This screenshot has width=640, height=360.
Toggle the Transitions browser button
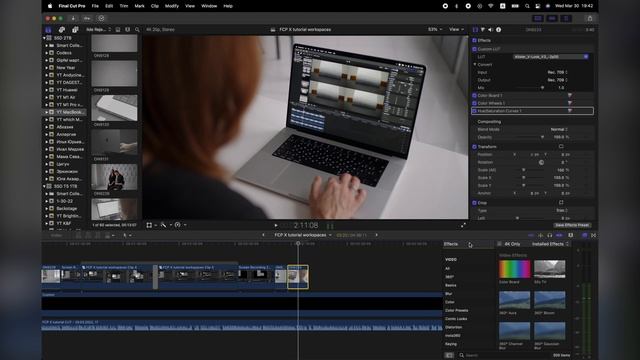[x=593, y=236]
